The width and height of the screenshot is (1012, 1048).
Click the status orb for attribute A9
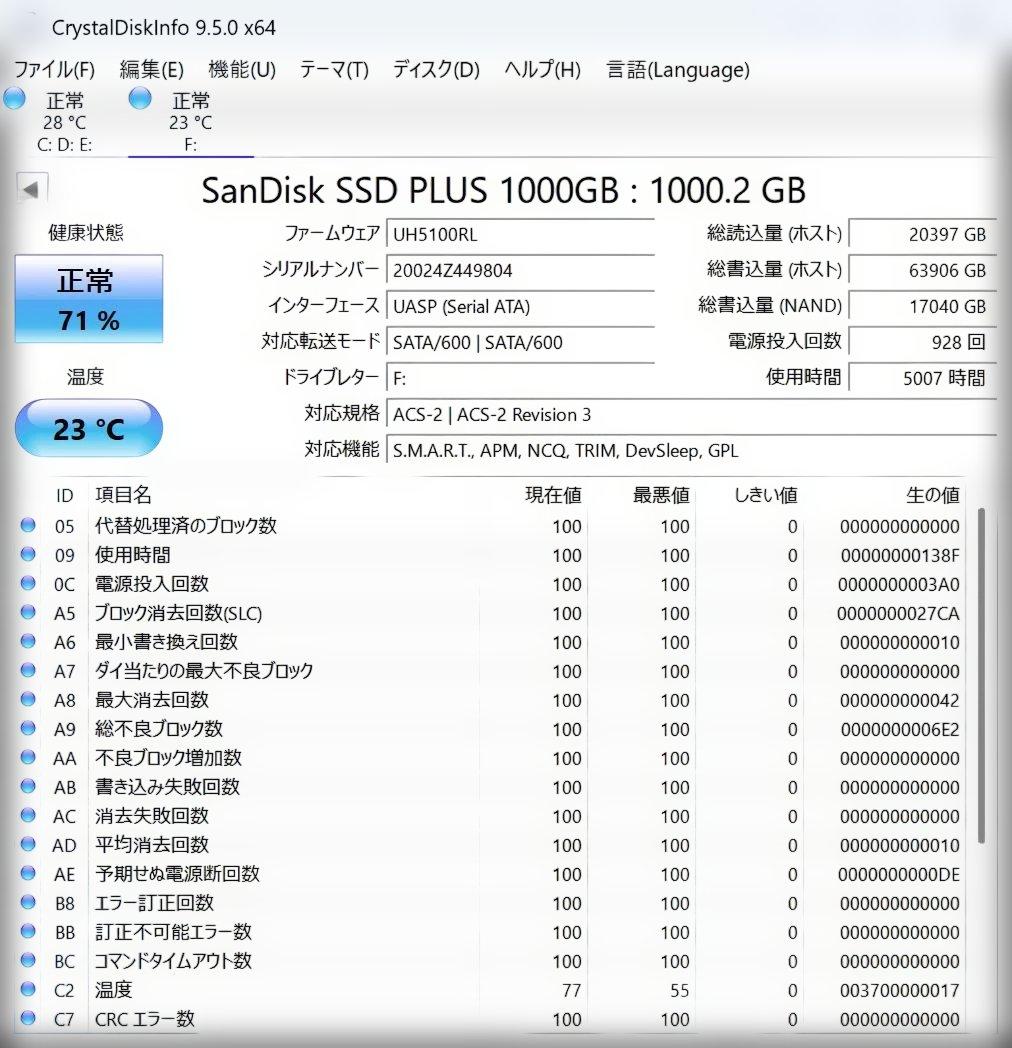(x=28, y=729)
